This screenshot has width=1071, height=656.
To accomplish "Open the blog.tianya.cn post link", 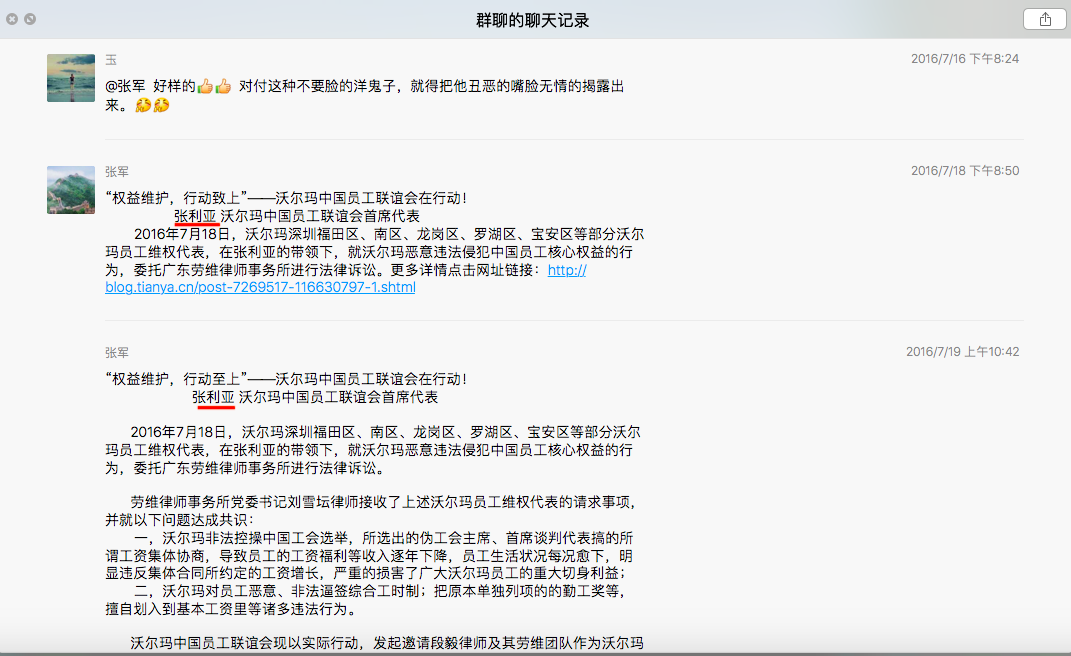I will click(260, 287).
